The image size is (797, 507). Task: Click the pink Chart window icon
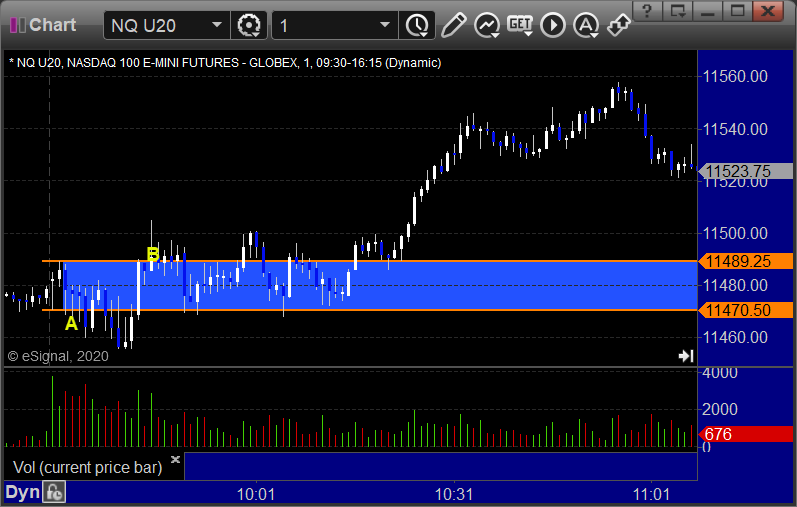[x=18, y=25]
